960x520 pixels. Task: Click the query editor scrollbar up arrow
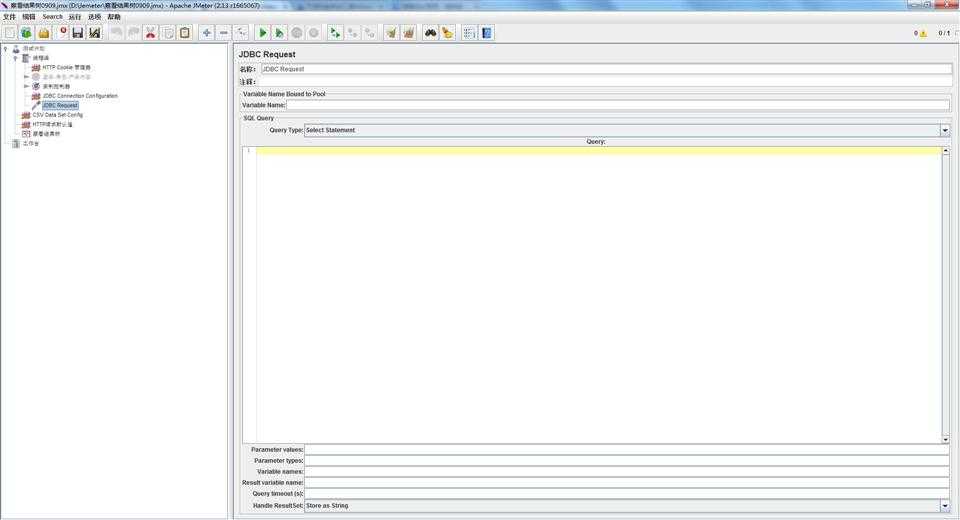(945, 150)
